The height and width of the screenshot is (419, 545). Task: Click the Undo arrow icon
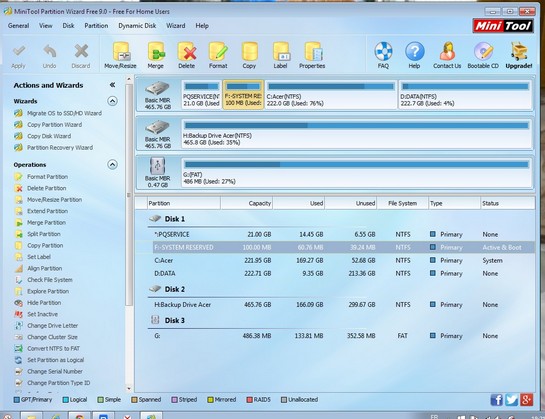tap(50, 51)
